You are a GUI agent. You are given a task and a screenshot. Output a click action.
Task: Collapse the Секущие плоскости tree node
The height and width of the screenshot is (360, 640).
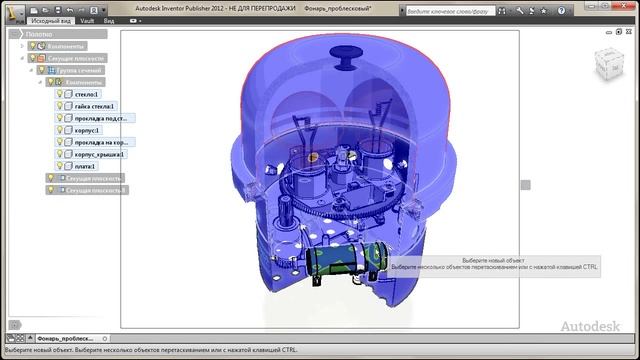tap(22, 58)
